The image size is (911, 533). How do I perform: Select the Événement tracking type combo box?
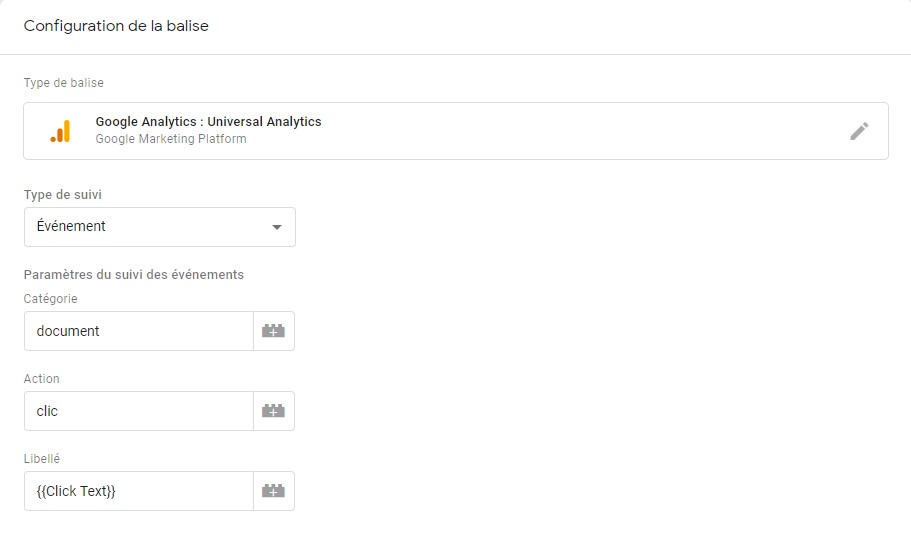(x=160, y=227)
